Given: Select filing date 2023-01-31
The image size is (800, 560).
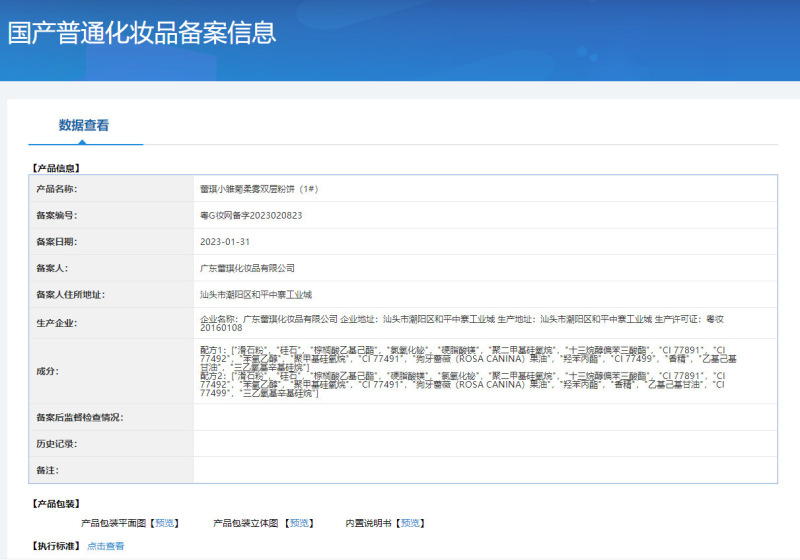Looking at the screenshot, I should [x=225, y=242].
